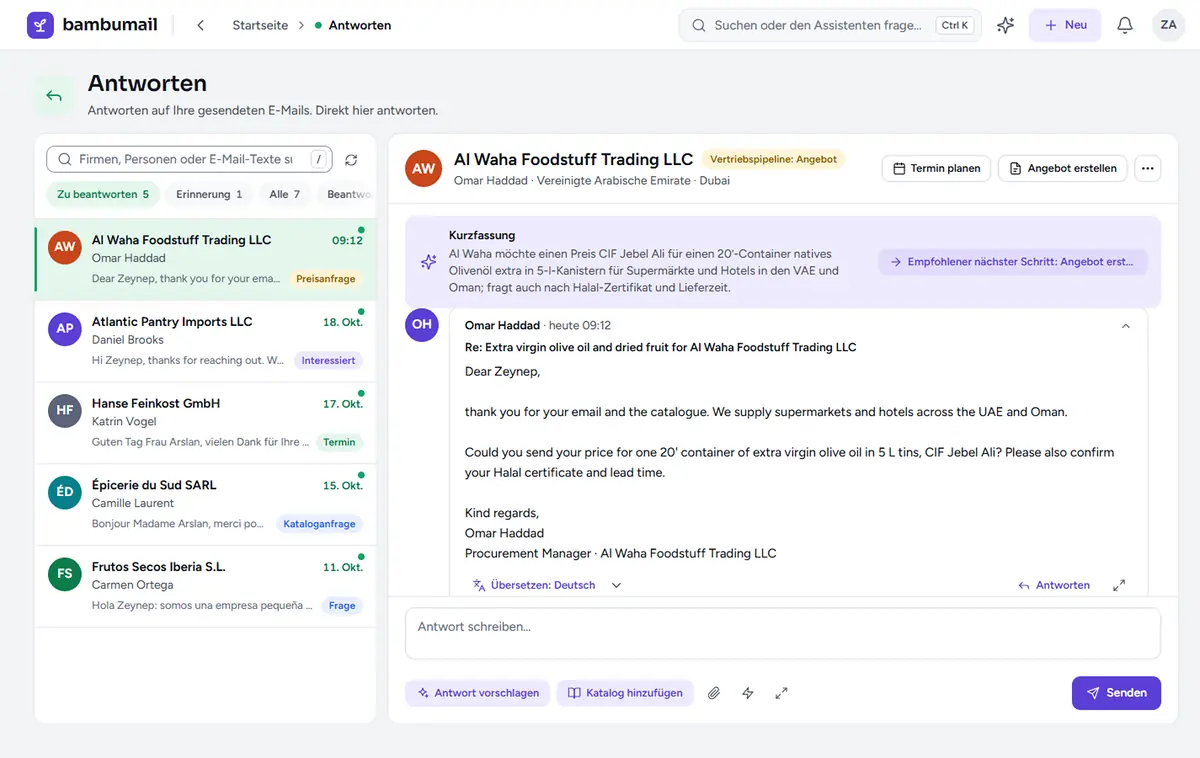Image resolution: width=1200 pixels, height=758 pixels.
Task: Click Antwort vorschlagen
Action: [x=477, y=693]
